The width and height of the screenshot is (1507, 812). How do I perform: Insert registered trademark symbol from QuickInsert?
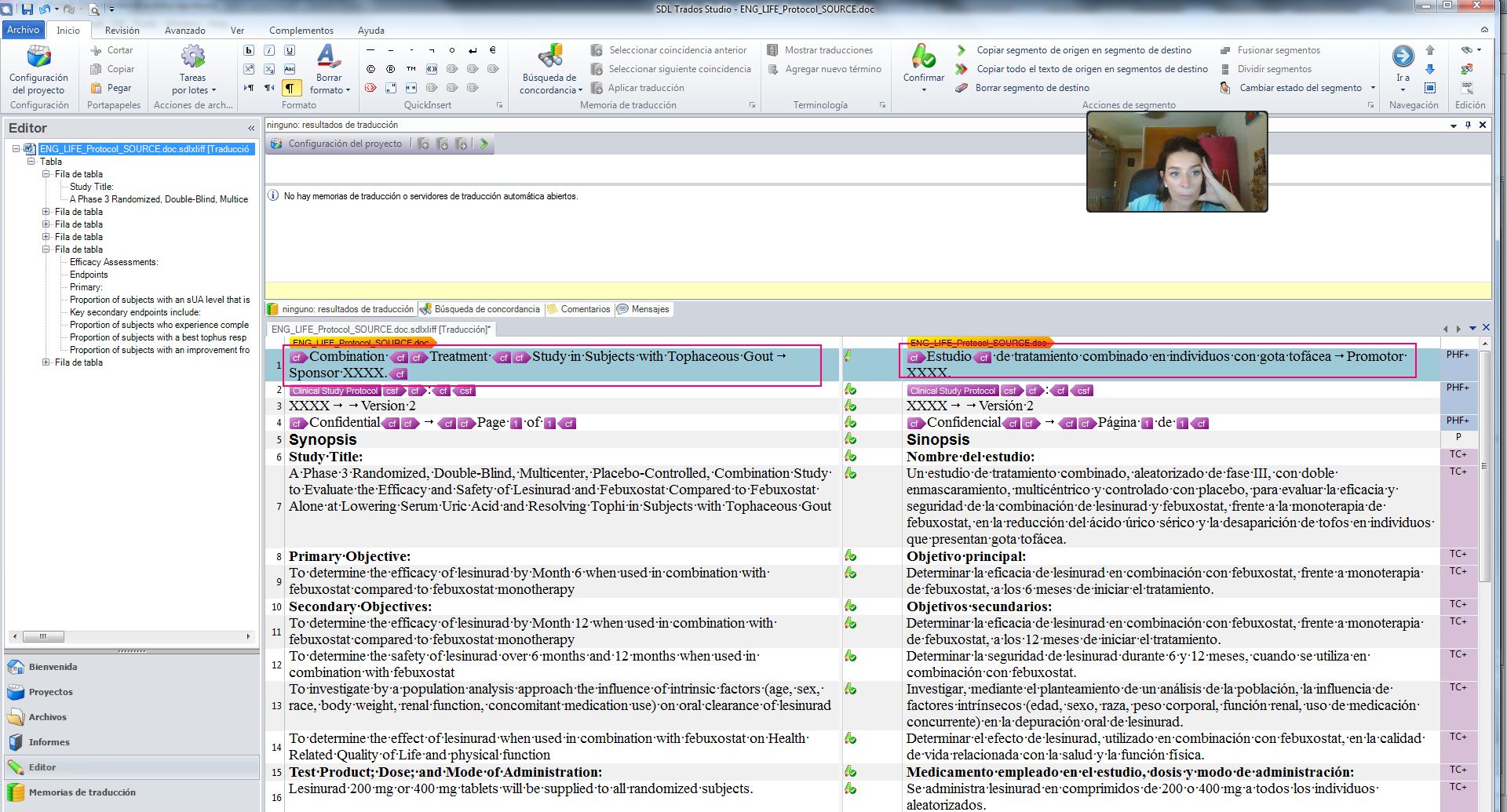tap(391, 69)
